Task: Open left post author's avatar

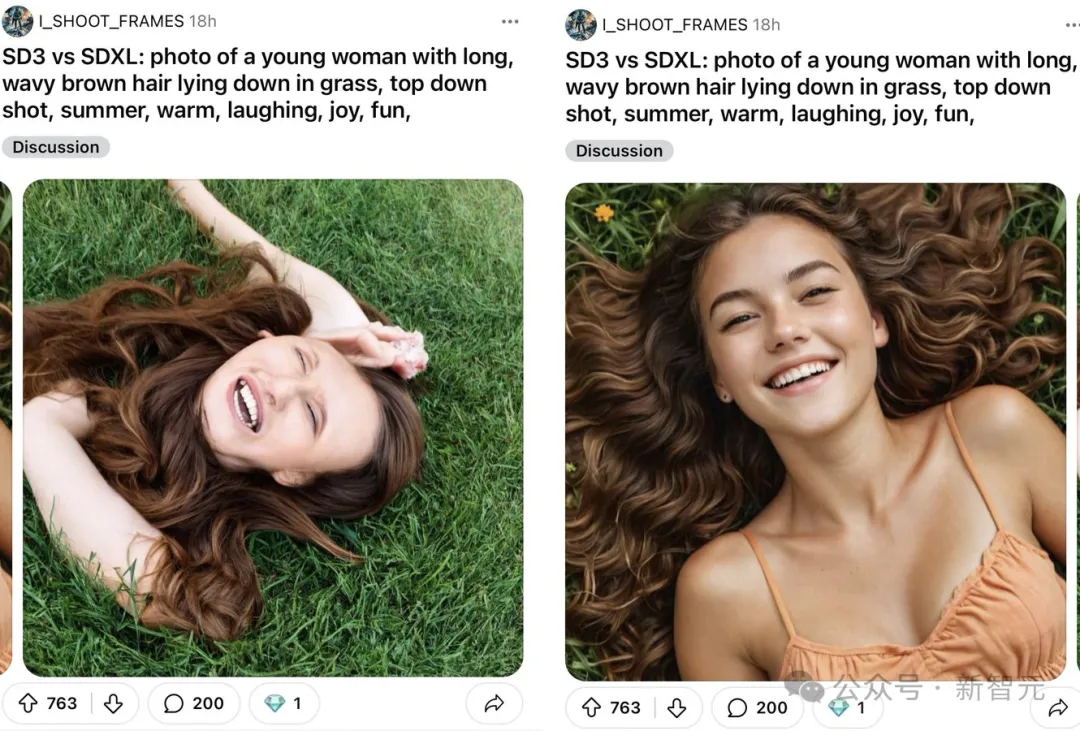Action: (17, 21)
